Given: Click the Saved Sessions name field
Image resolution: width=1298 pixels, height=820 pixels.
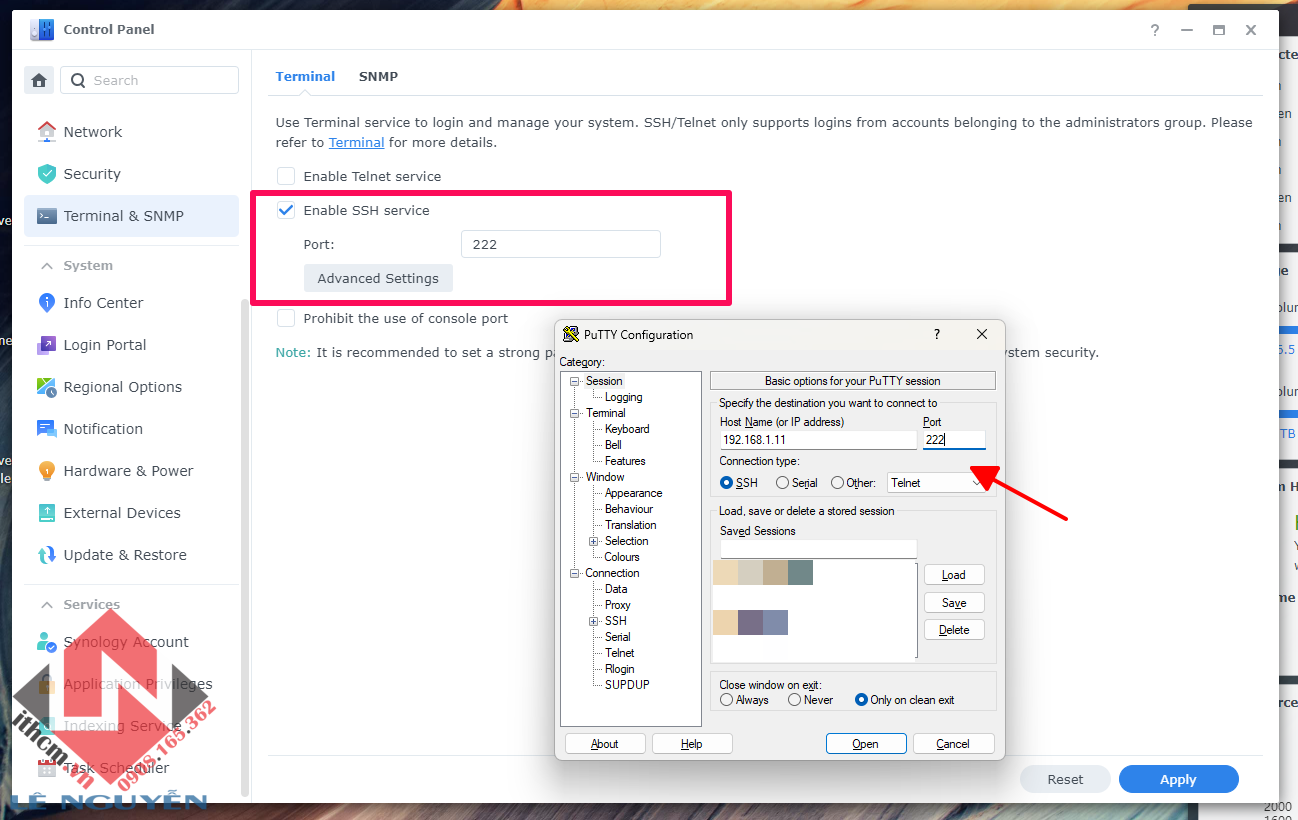Looking at the screenshot, I should pyautogui.click(x=818, y=549).
